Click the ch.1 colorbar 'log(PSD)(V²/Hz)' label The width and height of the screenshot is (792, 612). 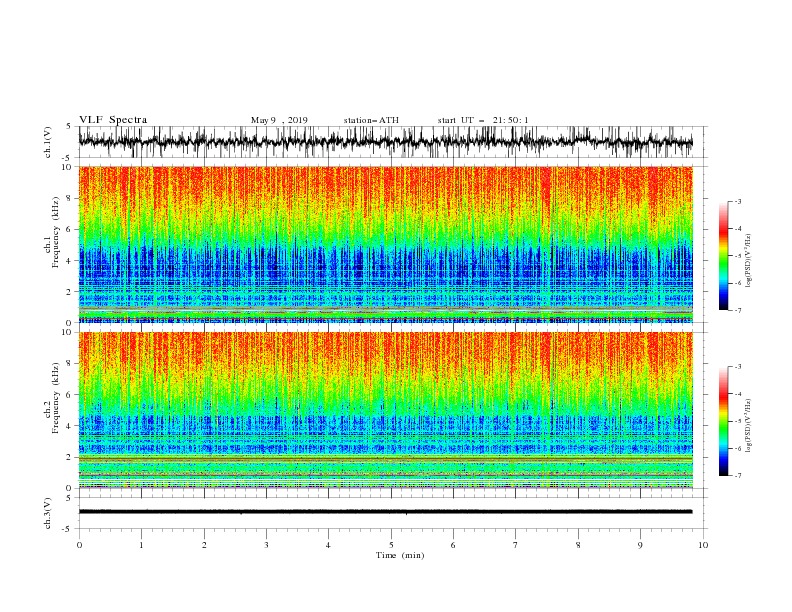click(749, 261)
